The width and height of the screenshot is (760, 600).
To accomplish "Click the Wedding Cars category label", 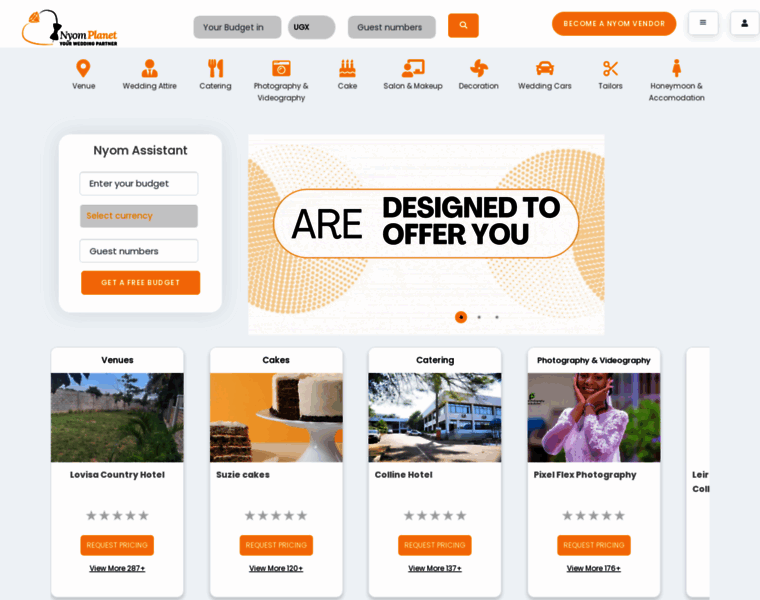I will click(545, 86).
